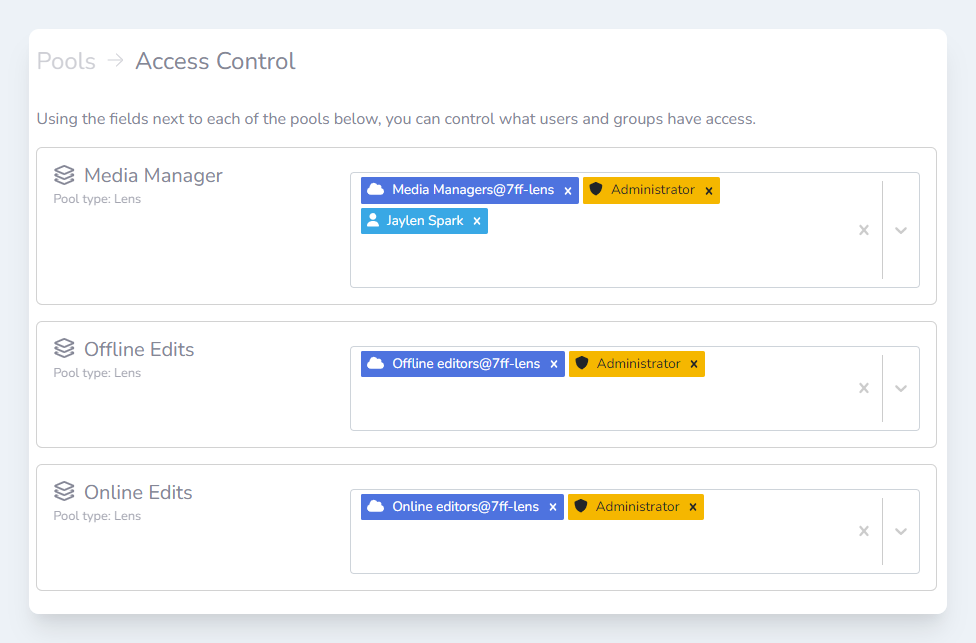976x643 pixels.
Task: Clear all Offline Edits access entries
Action: (x=864, y=388)
